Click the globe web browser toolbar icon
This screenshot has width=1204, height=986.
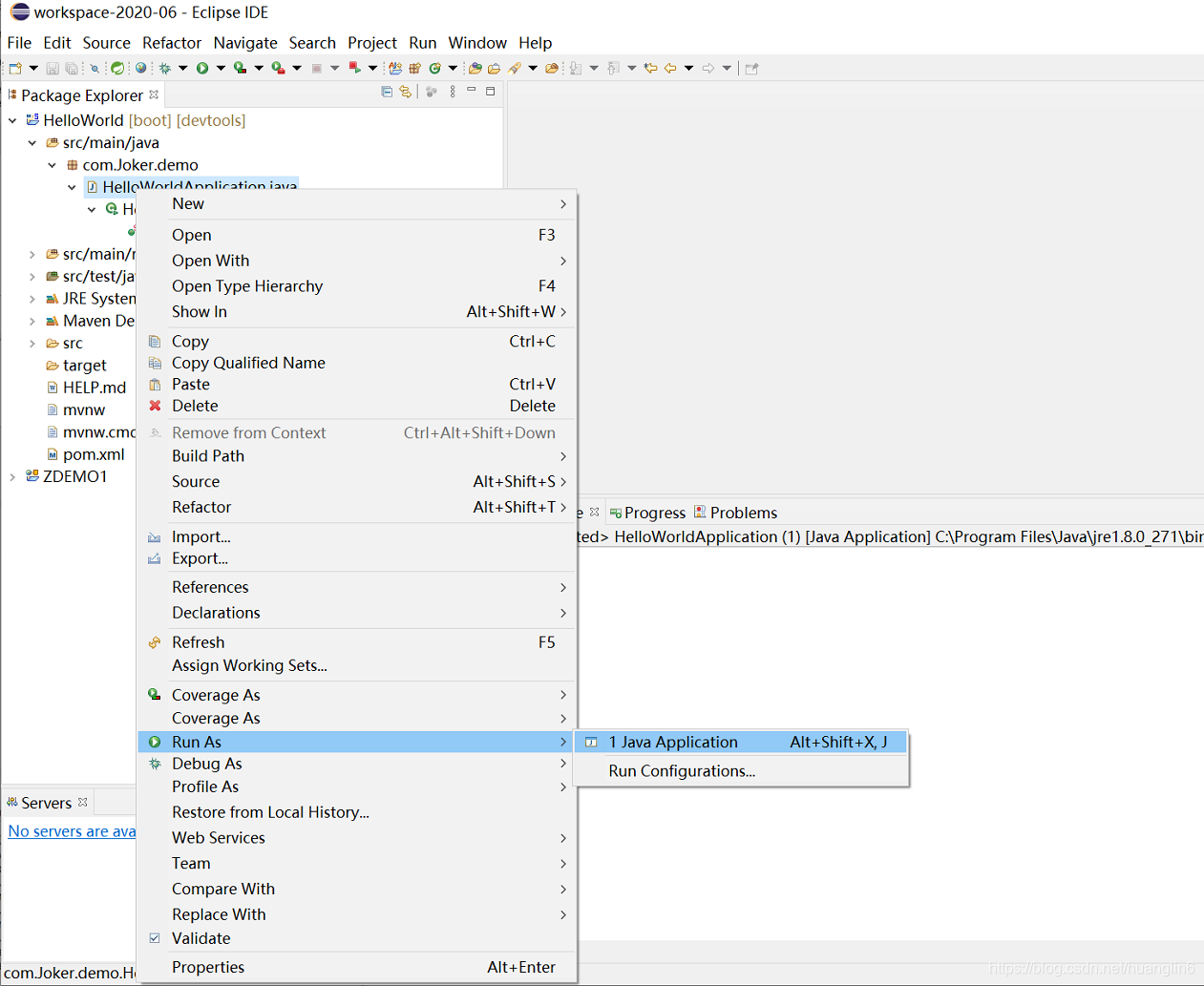tap(140, 68)
